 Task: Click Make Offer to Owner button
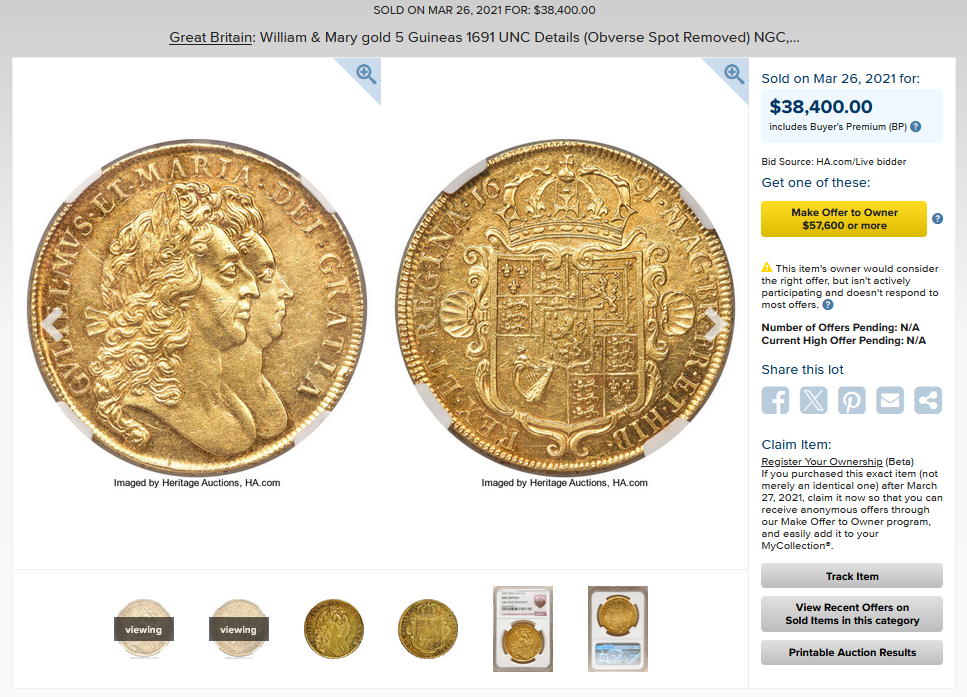pos(844,219)
